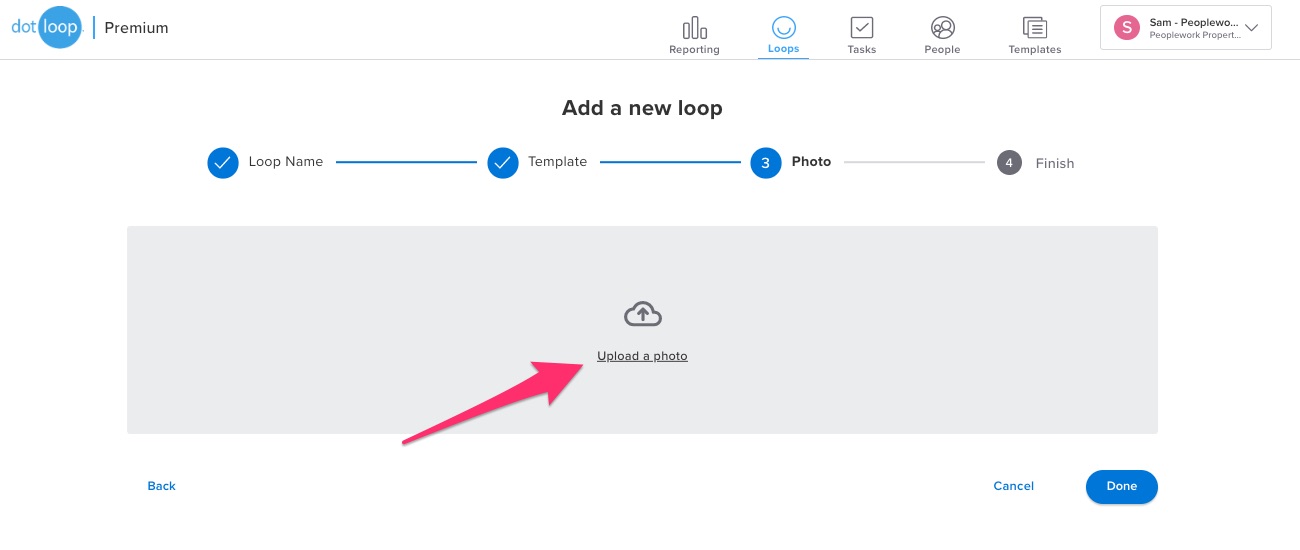Click the cloud upload icon
Image resolution: width=1300 pixels, height=550 pixels.
click(x=643, y=315)
